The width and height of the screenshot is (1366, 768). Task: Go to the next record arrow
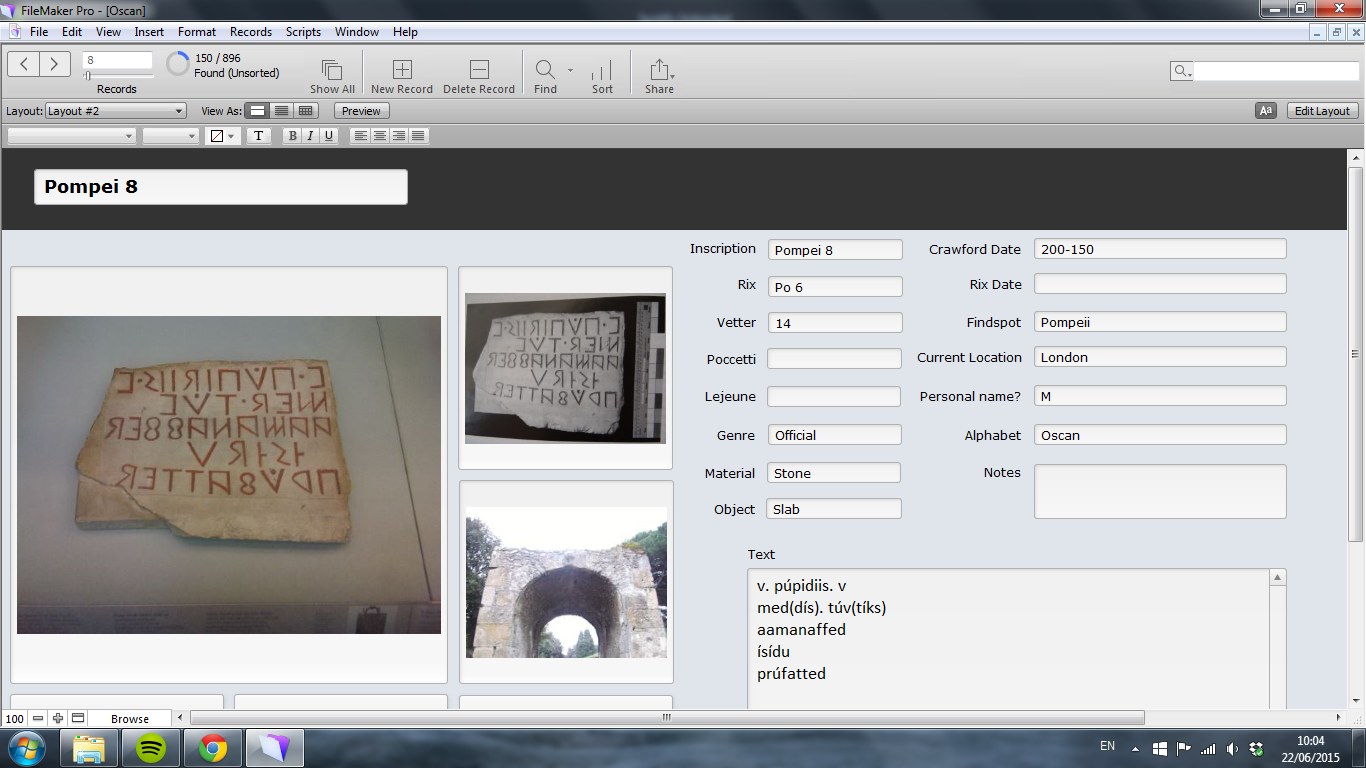[55, 65]
